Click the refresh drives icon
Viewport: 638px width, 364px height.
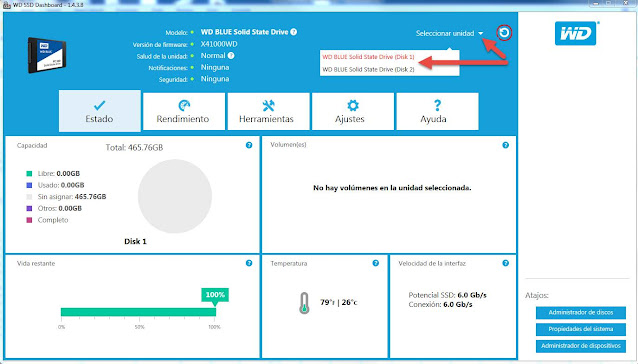(504, 33)
